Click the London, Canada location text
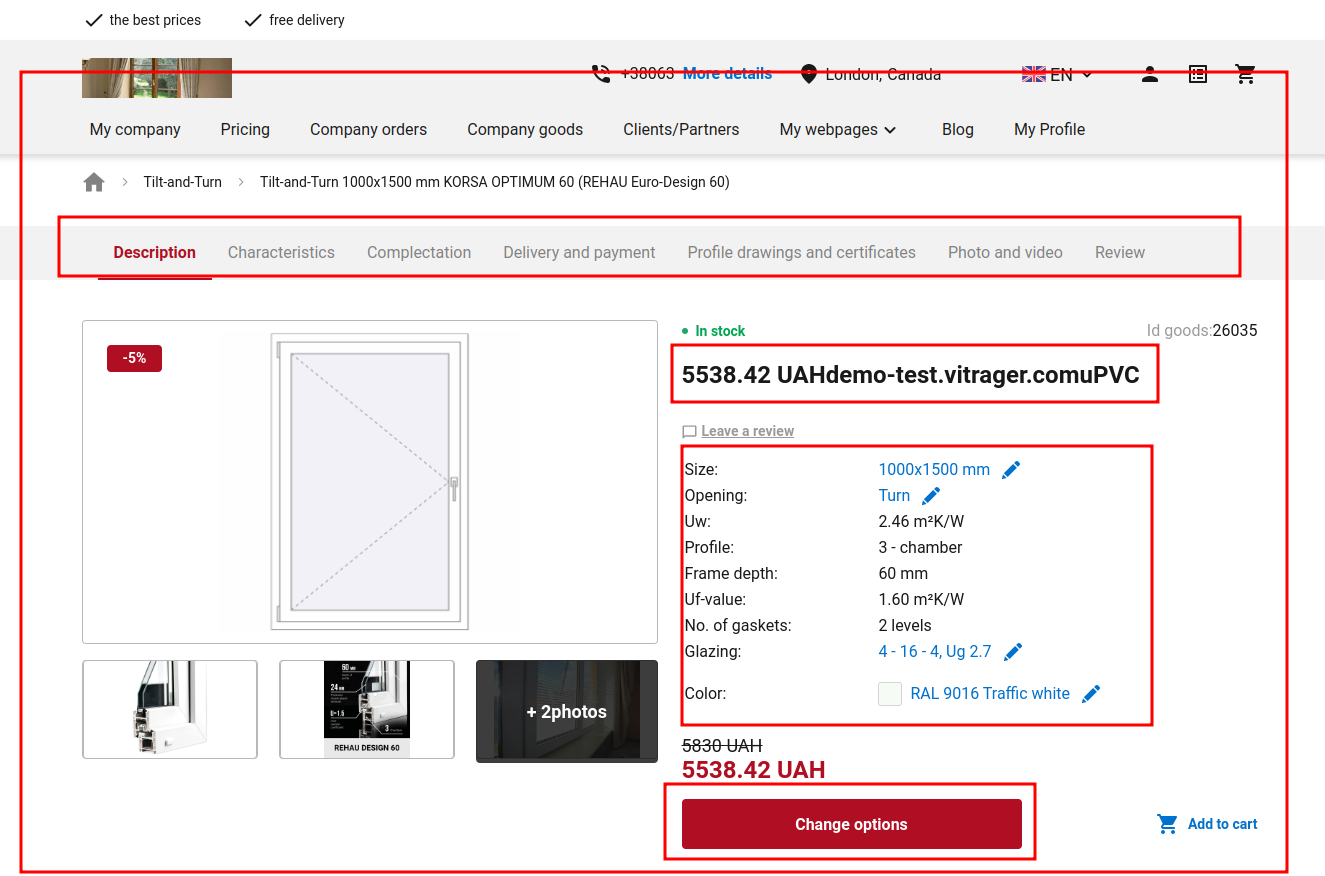Screen dimensions: 1325x876 click(883, 74)
